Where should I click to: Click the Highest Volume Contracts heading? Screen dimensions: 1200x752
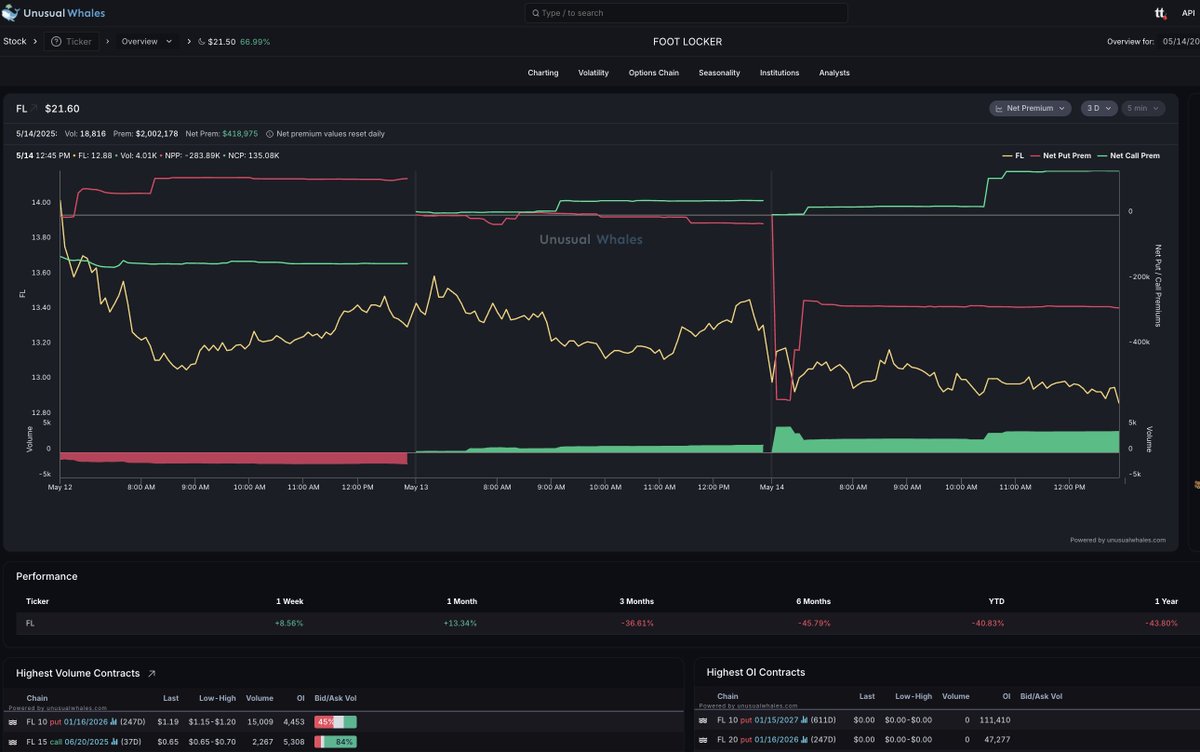click(78, 674)
